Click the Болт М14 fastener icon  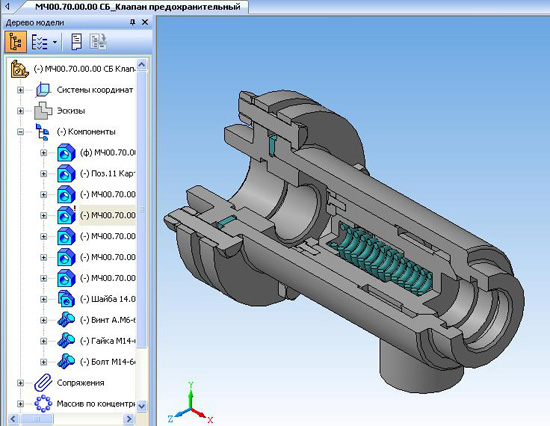pos(66,361)
